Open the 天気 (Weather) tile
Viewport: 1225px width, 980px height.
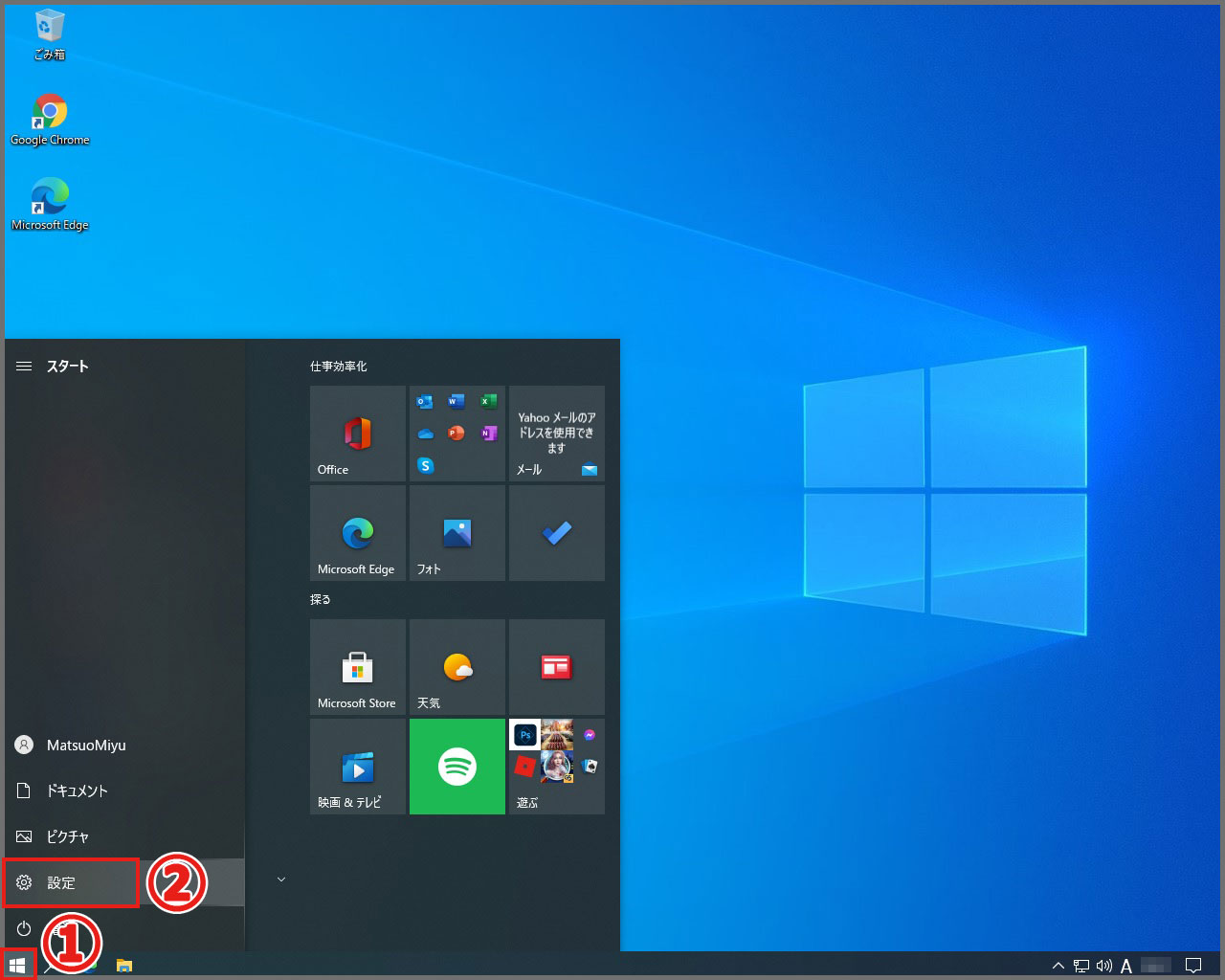tap(457, 667)
